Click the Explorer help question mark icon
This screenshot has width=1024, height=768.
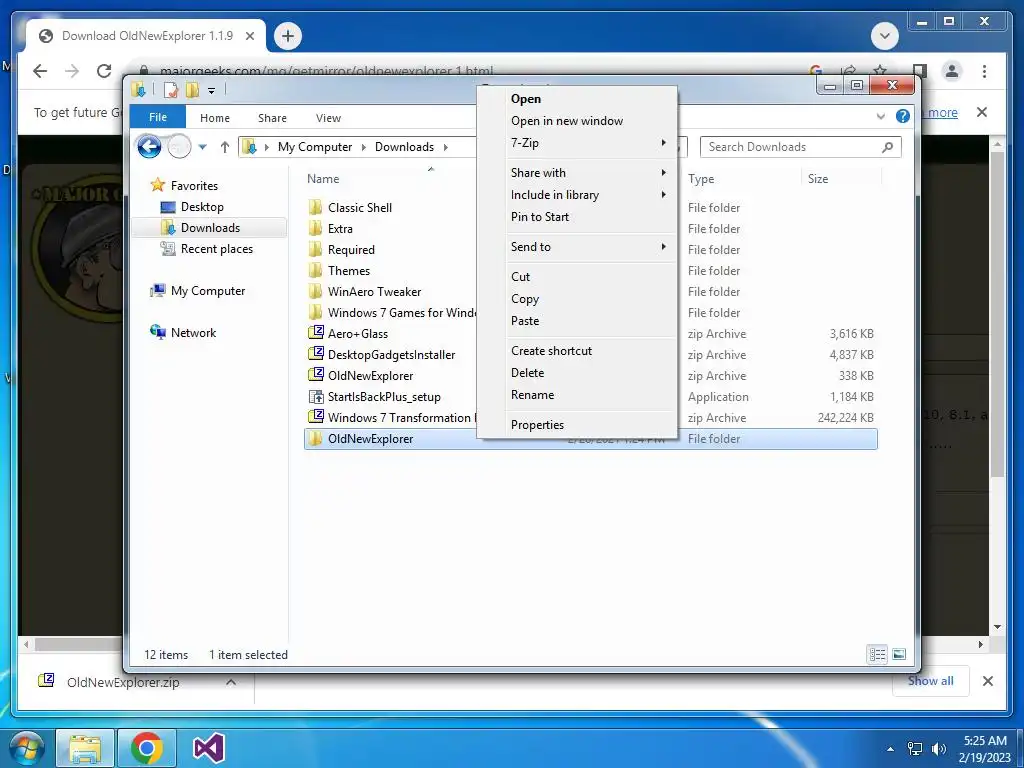pos(903,116)
